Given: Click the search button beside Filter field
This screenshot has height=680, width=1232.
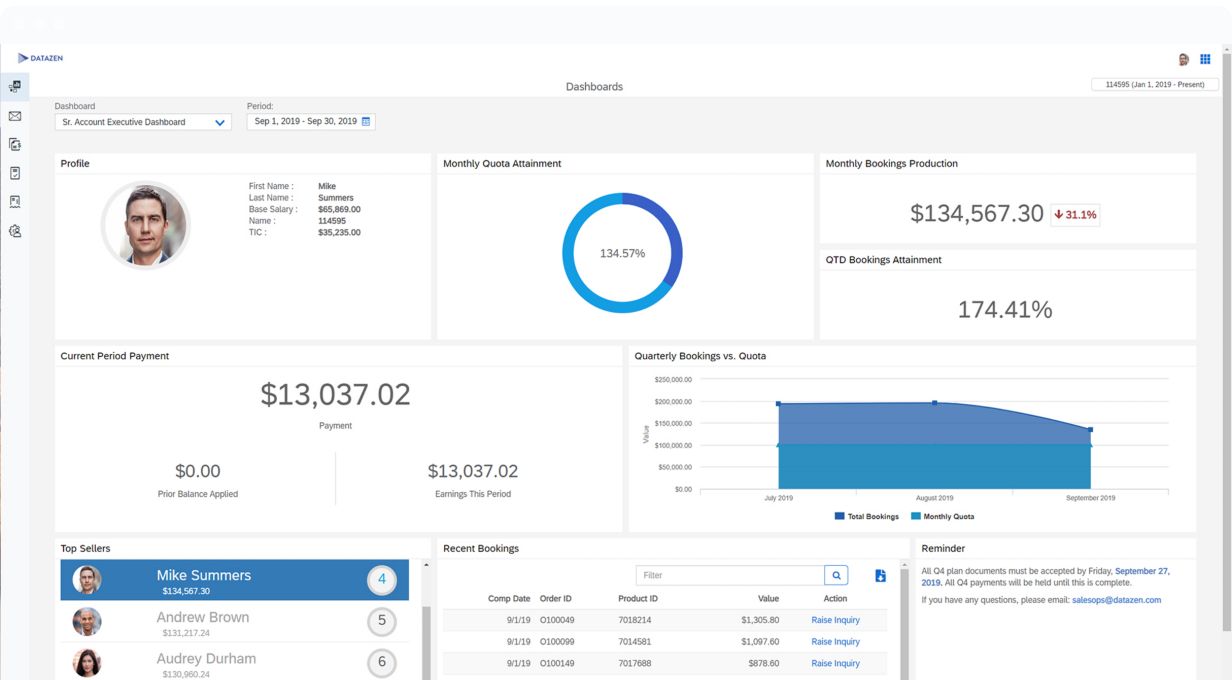Looking at the screenshot, I should (x=836, y=576).
